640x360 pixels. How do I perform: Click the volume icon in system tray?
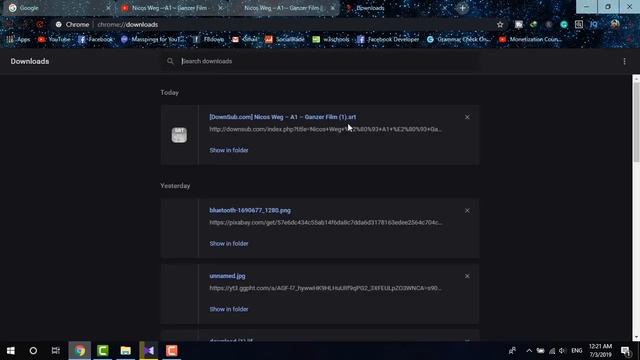tap(562, 351)
